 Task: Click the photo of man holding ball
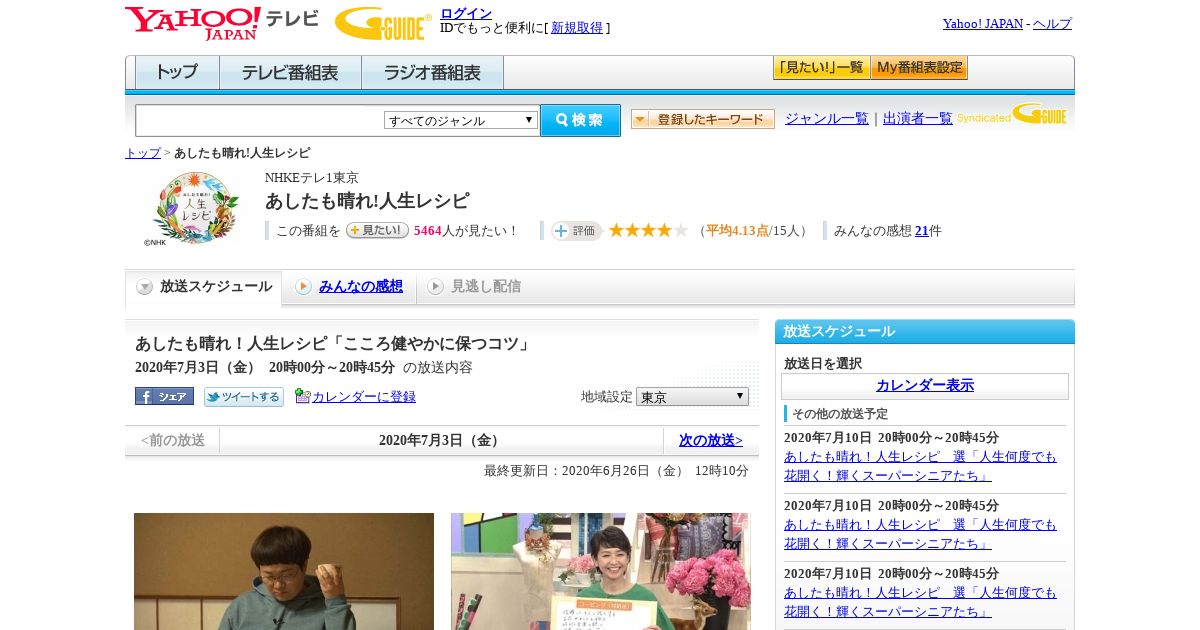tap(284, 571)
